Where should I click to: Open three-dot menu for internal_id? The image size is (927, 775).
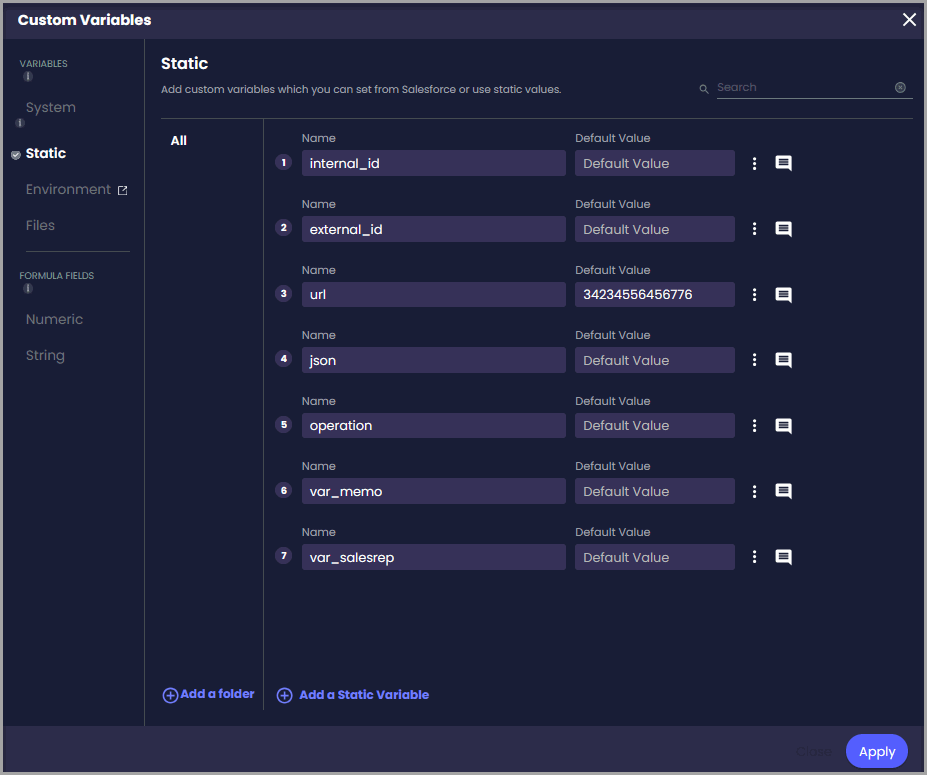754,164
